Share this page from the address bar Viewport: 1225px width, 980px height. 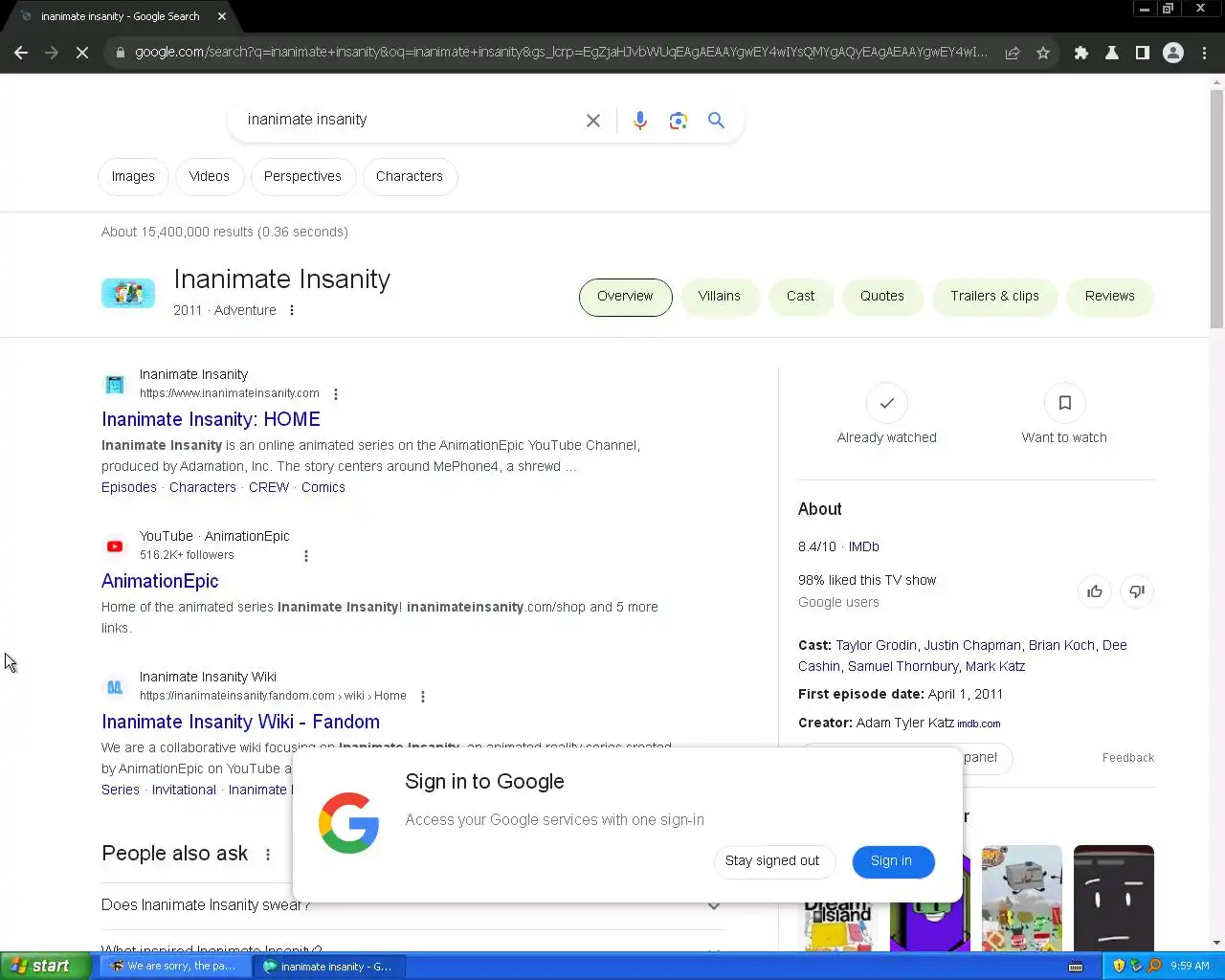point(1012,53)
